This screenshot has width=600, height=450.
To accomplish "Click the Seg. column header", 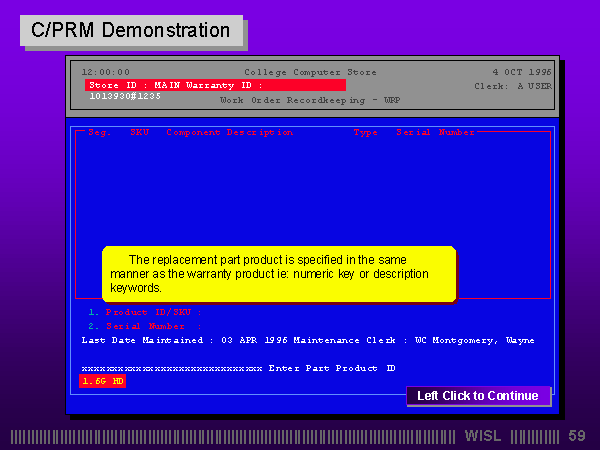I will [99, 132].
